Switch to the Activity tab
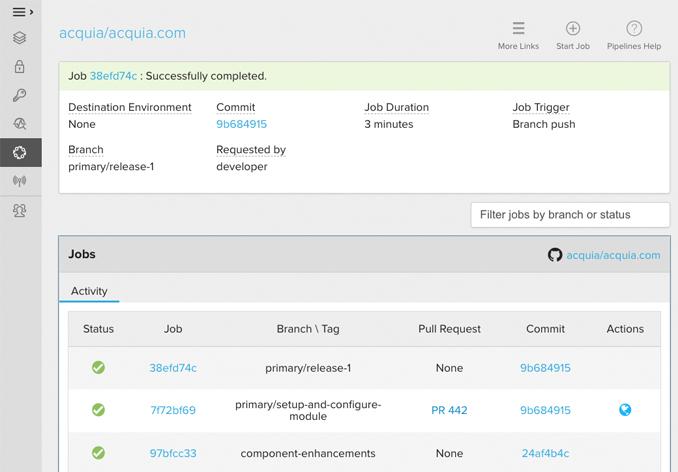Screen dimensions: 678x472 [89, 291]
